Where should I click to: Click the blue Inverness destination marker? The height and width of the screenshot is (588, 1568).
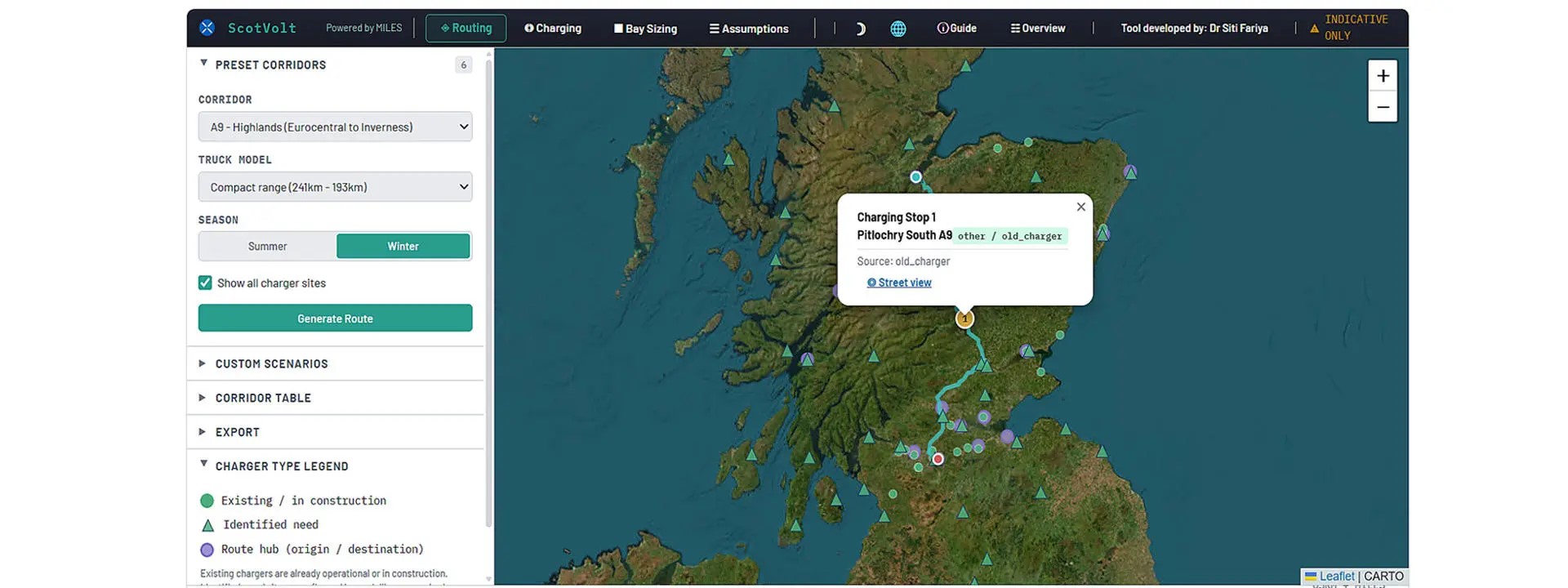(915, 176)
